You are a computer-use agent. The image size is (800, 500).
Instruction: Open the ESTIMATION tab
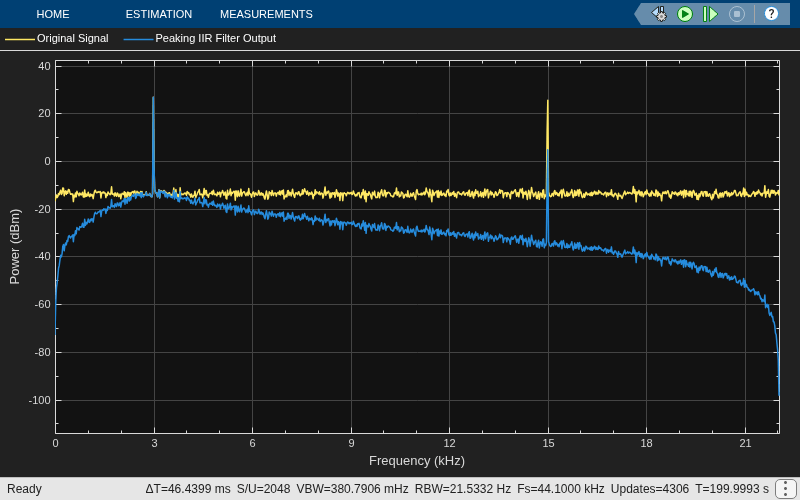pyautogui.click(x=159, y=14)
